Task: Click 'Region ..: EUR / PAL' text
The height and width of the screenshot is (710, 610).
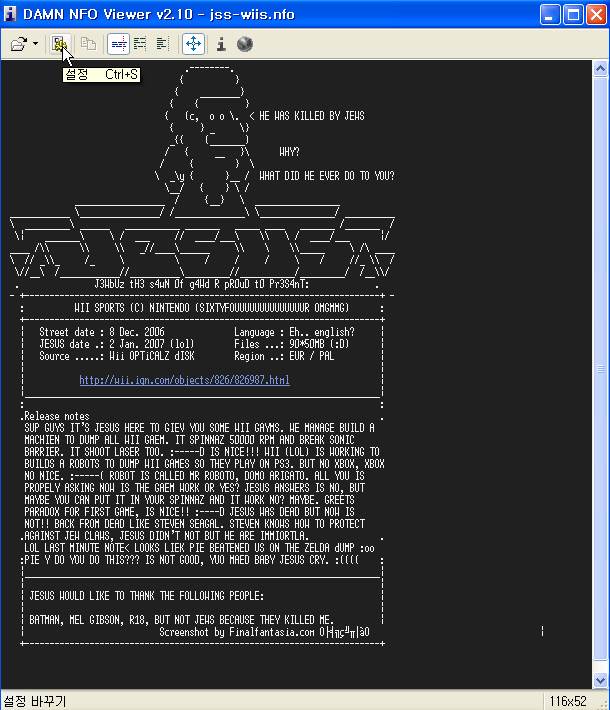Action: (x=284, y=356)
